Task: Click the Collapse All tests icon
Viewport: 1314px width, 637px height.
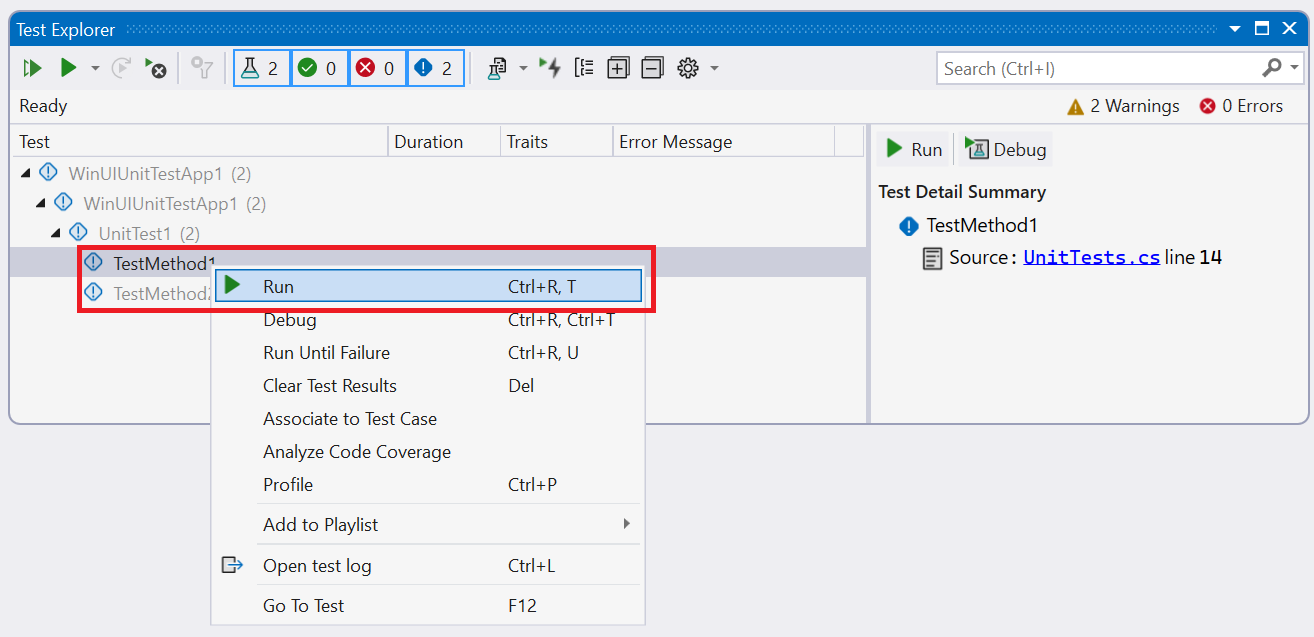Action: coord(651,68)
